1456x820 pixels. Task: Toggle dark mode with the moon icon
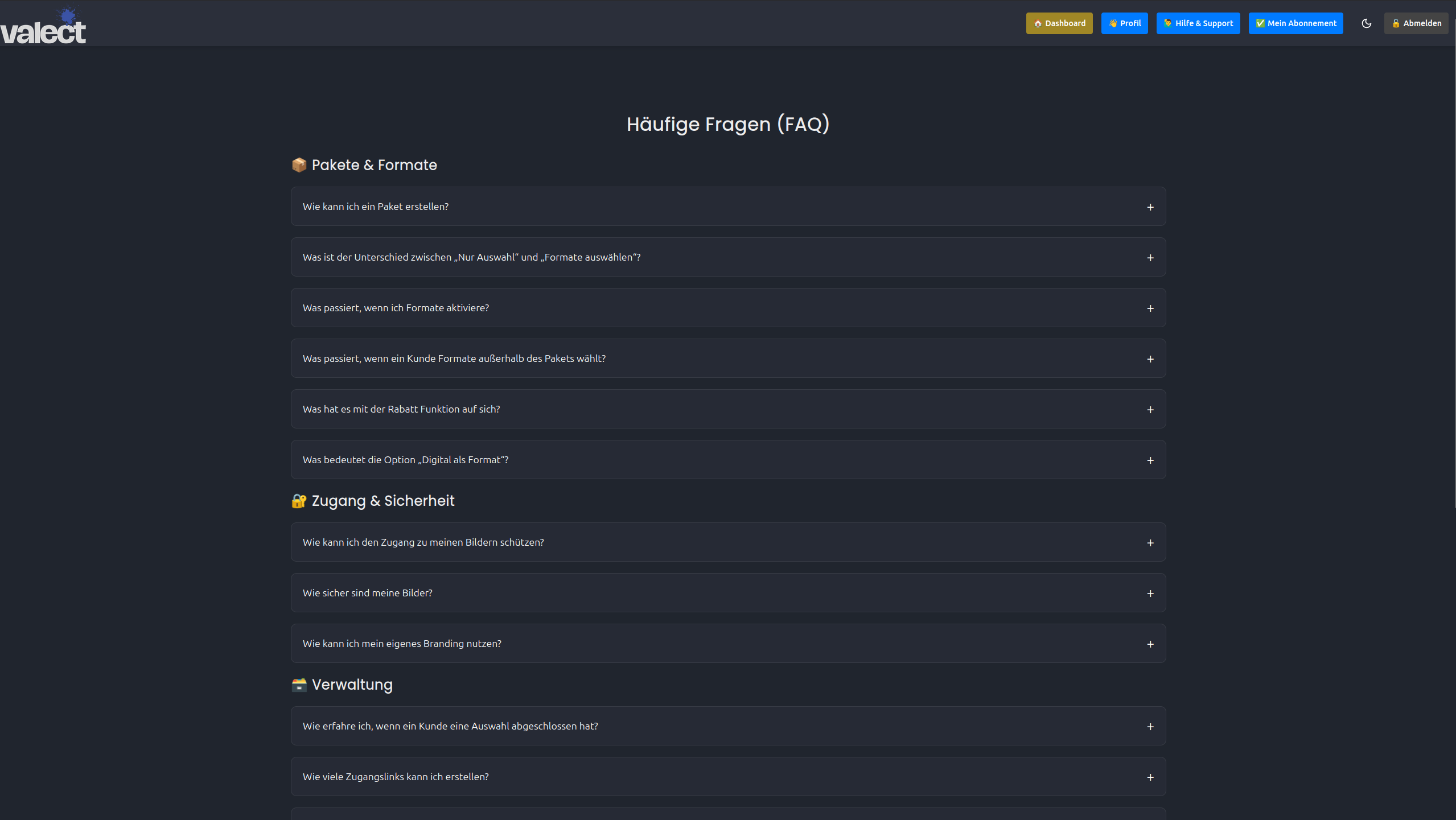pyautogui.click(x=1366, y=23)
